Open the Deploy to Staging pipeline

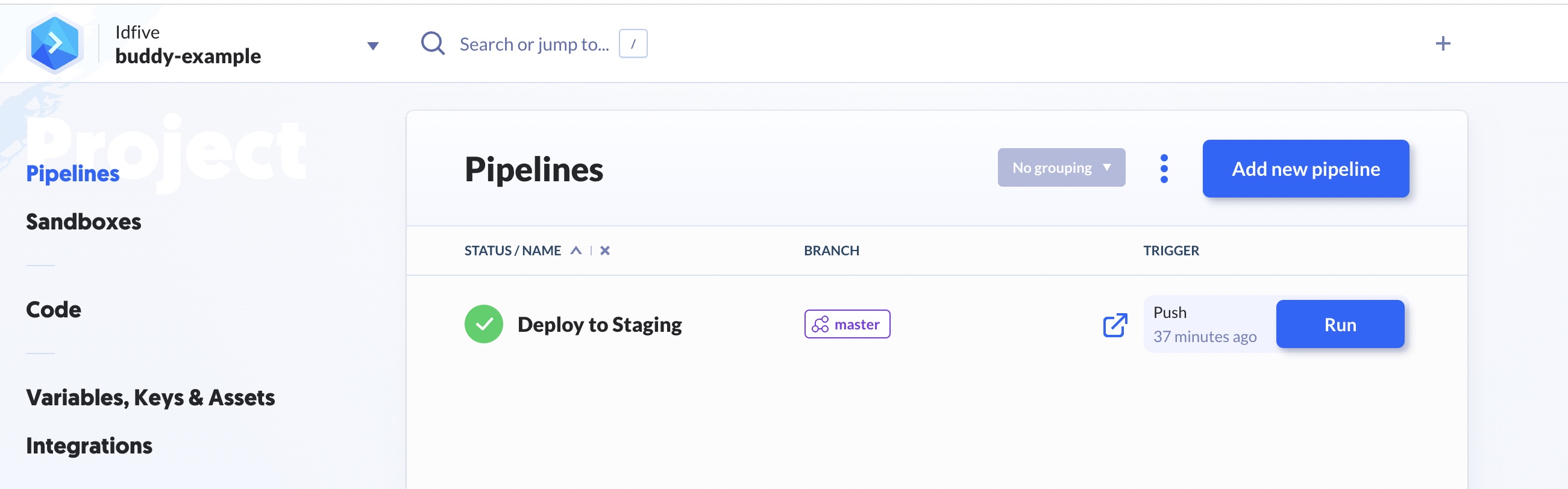pos(599,325)
